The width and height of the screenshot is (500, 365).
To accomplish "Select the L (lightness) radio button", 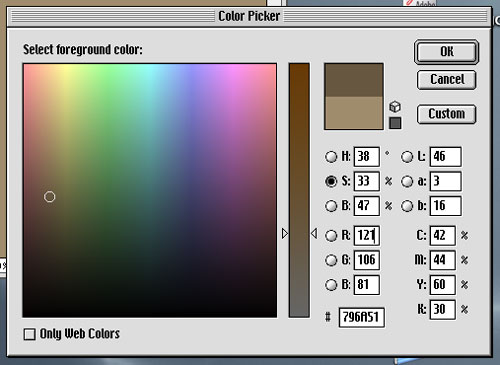I will tap(407, 156).
